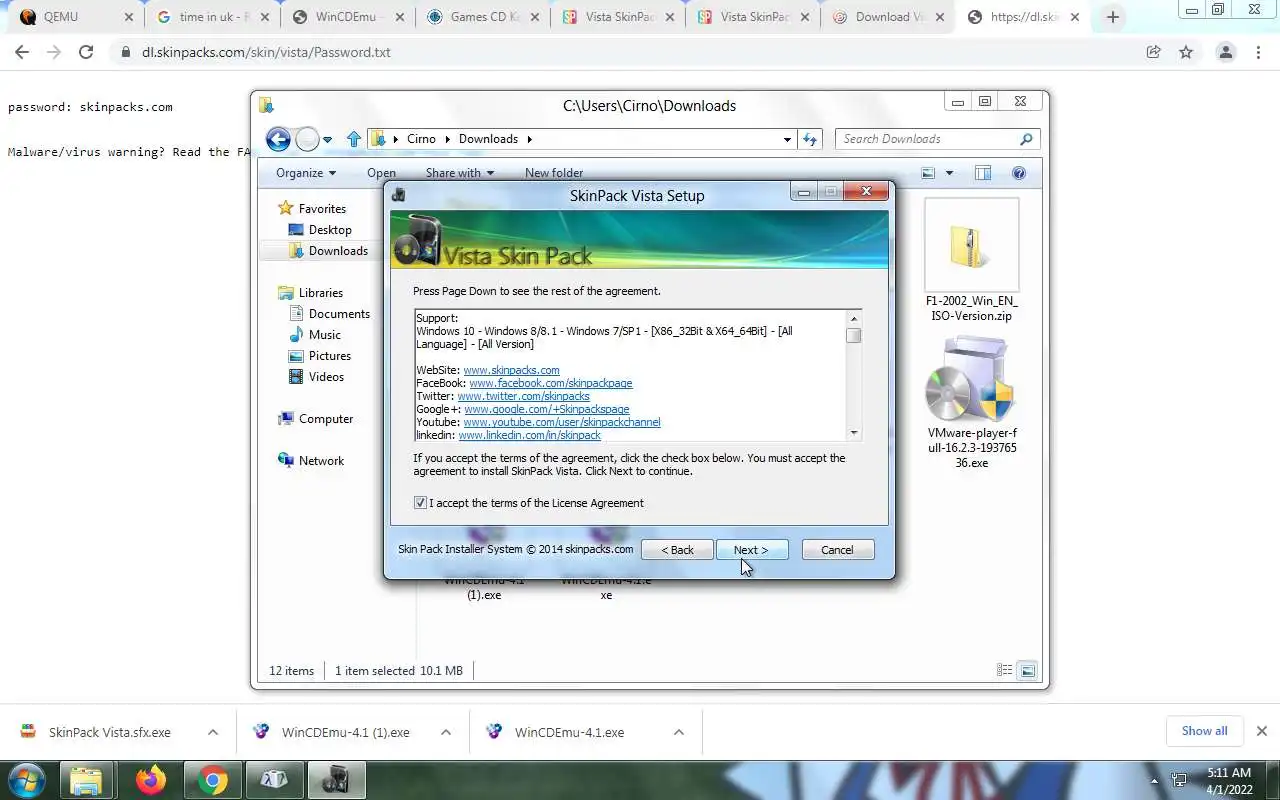Screen dimensions: 1280x800
Task: Open Pictures library
Action: pyautogui.click(x=329, y=356)
